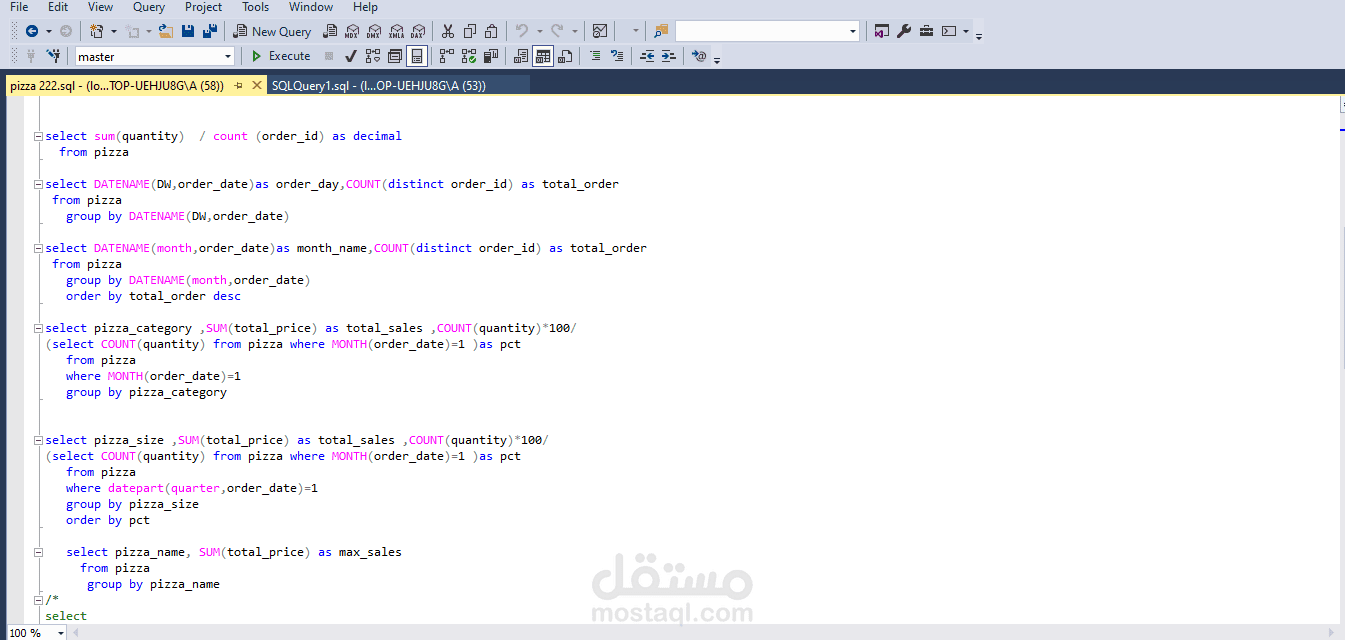
Task: Open a new DMX query
Action: click(x=374, y=31)
